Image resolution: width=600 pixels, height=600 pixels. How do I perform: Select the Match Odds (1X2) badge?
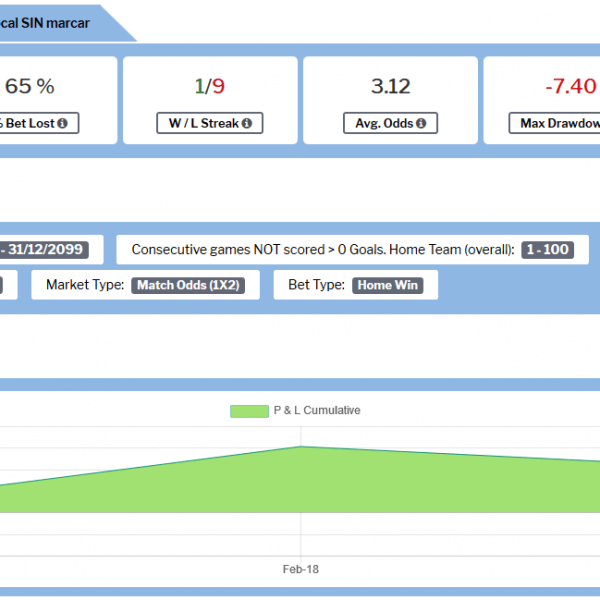188,285
